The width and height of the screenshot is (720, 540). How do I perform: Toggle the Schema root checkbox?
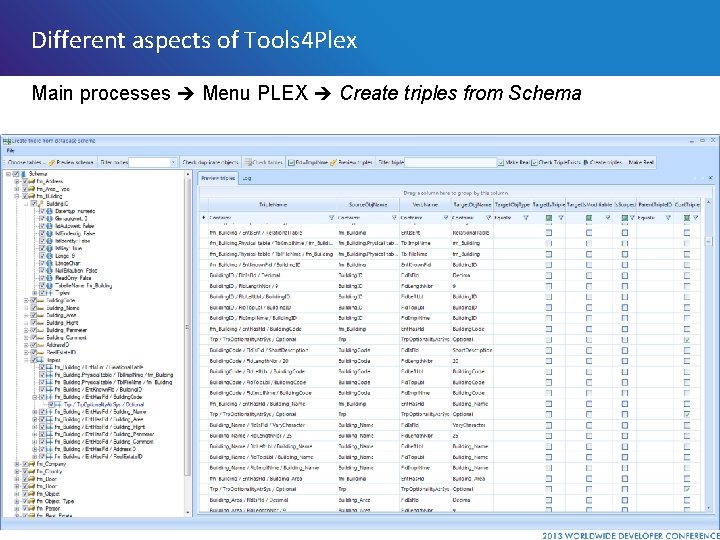pos(17,174)
